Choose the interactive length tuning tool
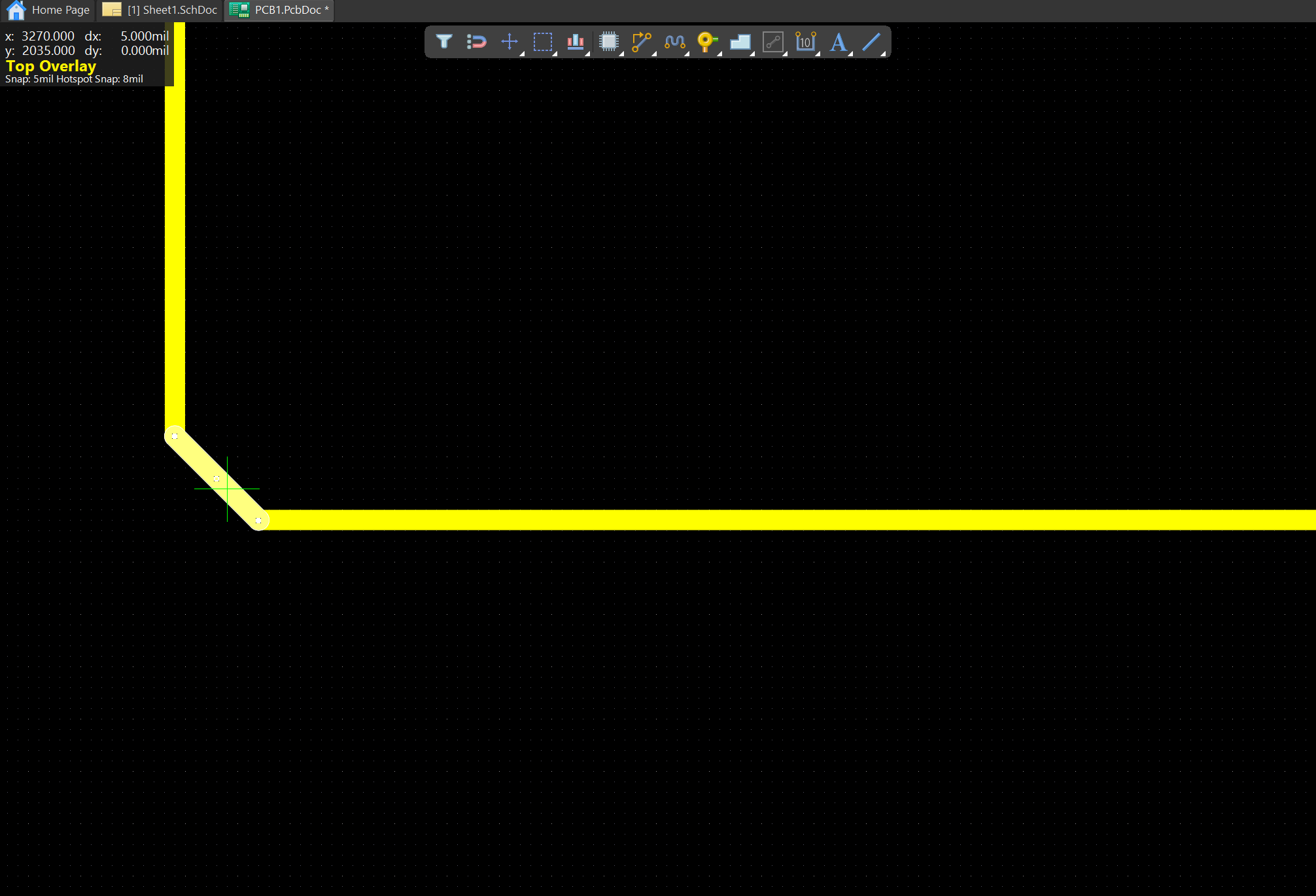The height and width of the screenshot is (896, 1316). coord(674,42)
